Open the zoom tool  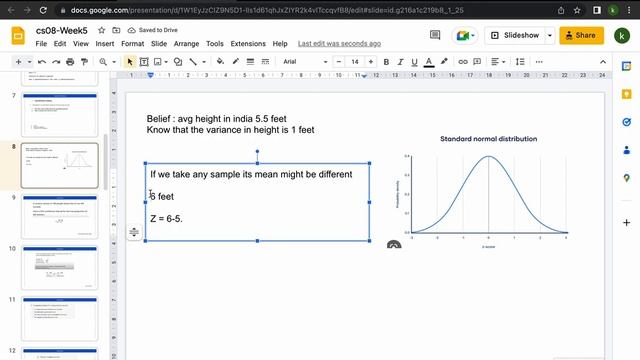point(103,62)
